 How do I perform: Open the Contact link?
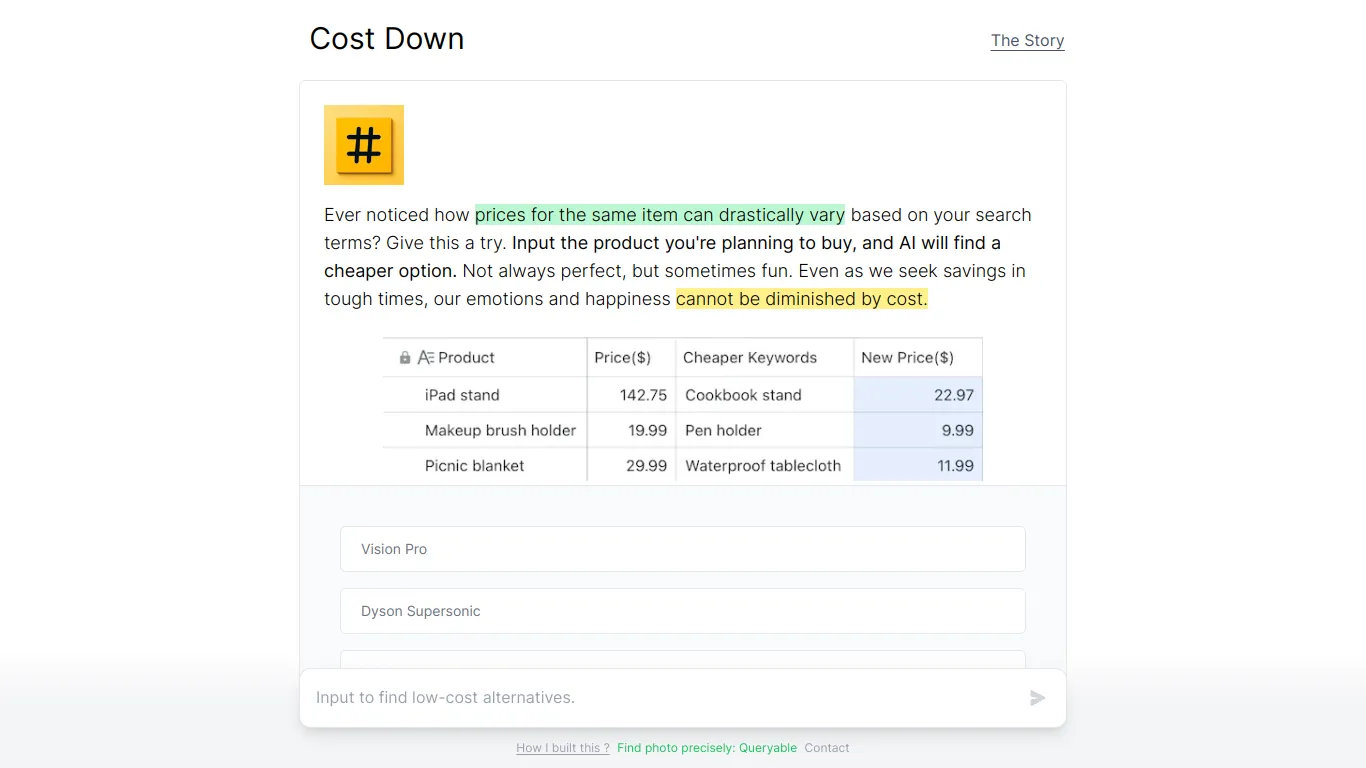827,748
